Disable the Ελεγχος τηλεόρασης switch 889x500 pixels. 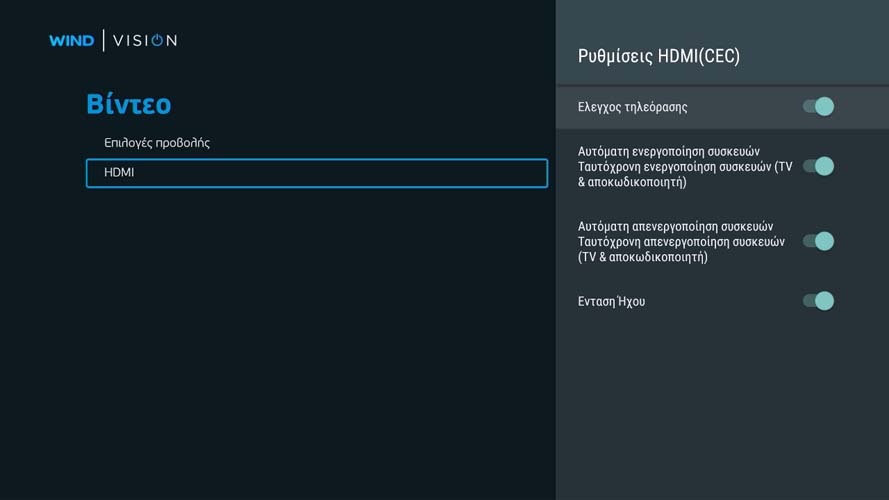(818, 107)
